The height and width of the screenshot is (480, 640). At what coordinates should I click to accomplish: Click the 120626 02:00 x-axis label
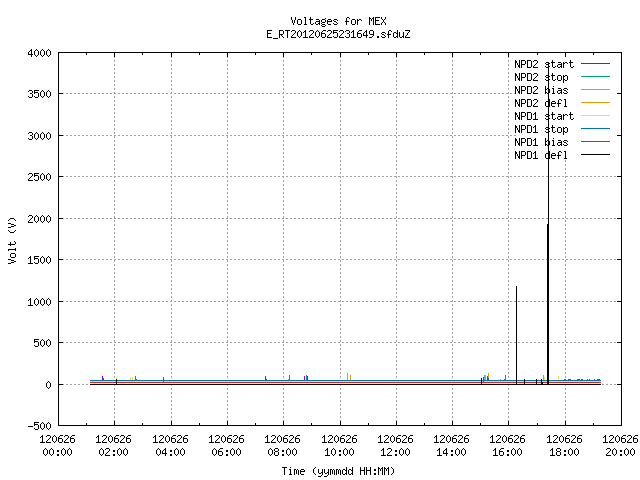pos(113,446)
